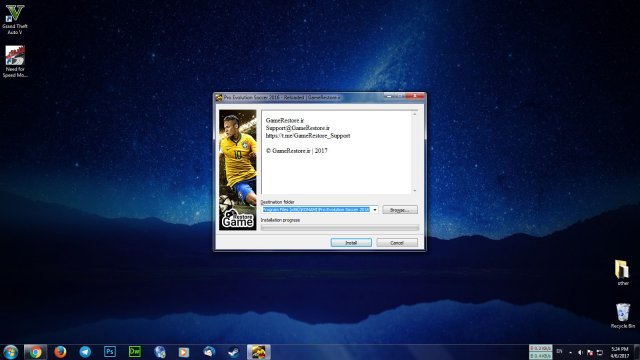The image size is (640, 360).
Task: Open the Recycle Bin icon
Action: coord(622,316)
